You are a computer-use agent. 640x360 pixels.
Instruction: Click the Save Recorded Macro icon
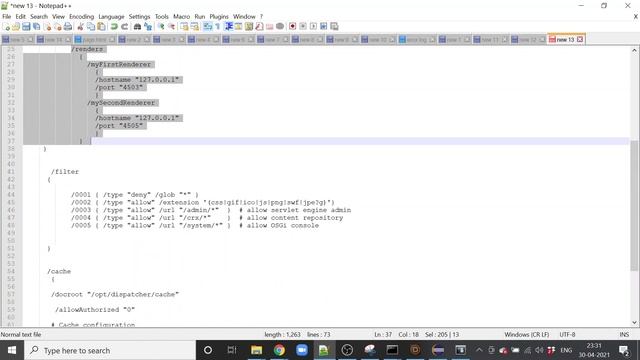pos(334,27)
